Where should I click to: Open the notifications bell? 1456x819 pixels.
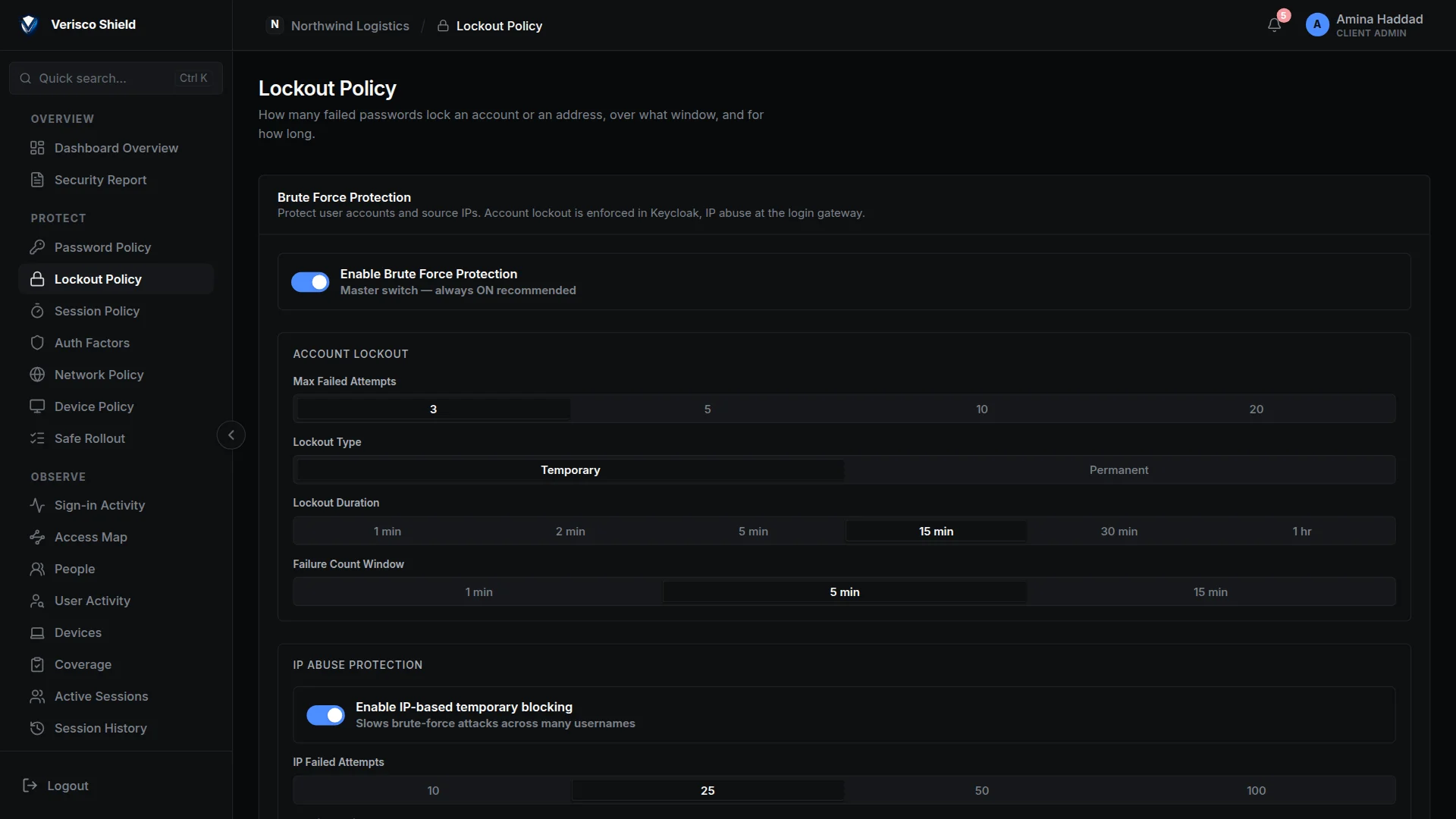(1274, 25)
